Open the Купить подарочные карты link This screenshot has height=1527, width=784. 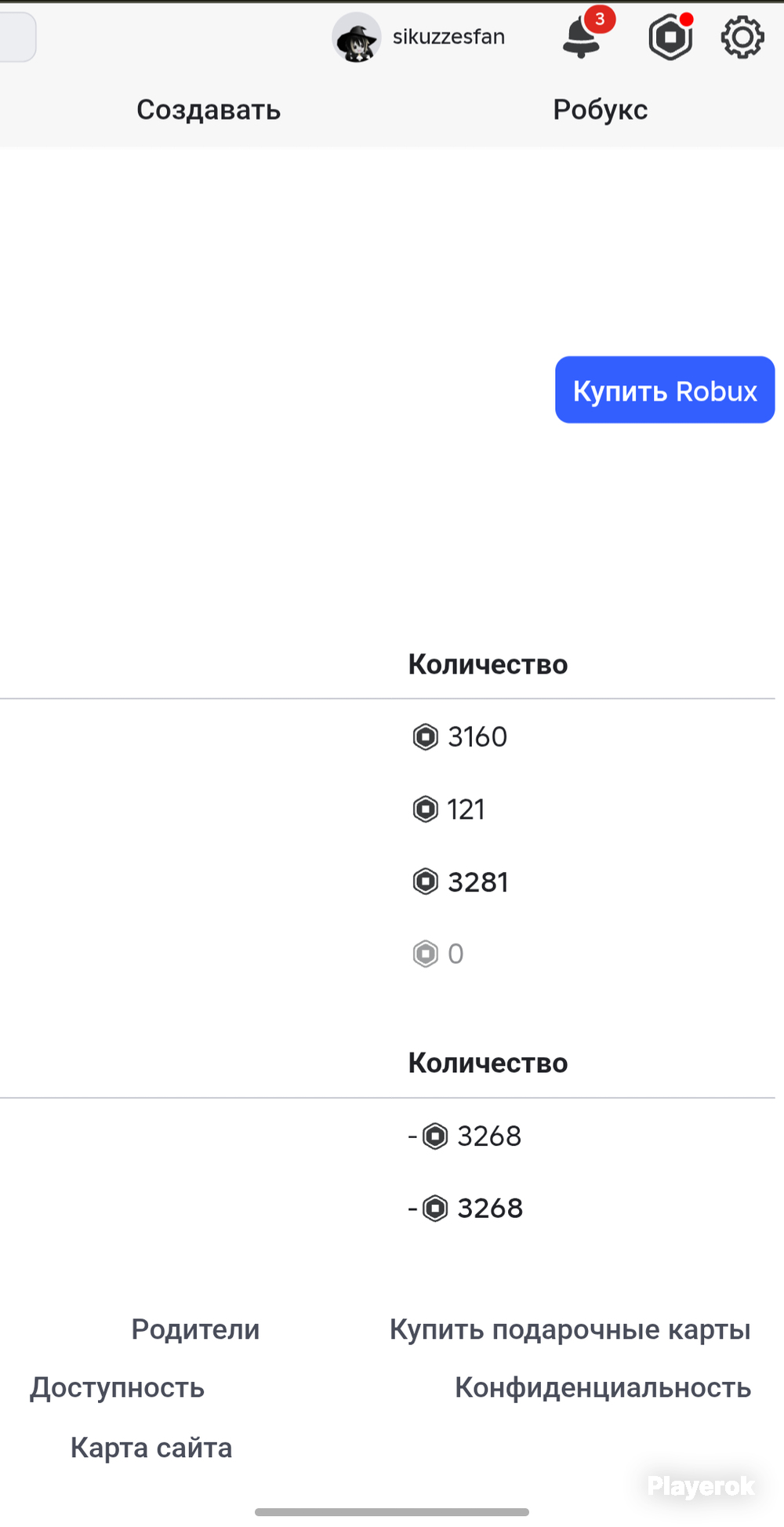pos(570,1330)
